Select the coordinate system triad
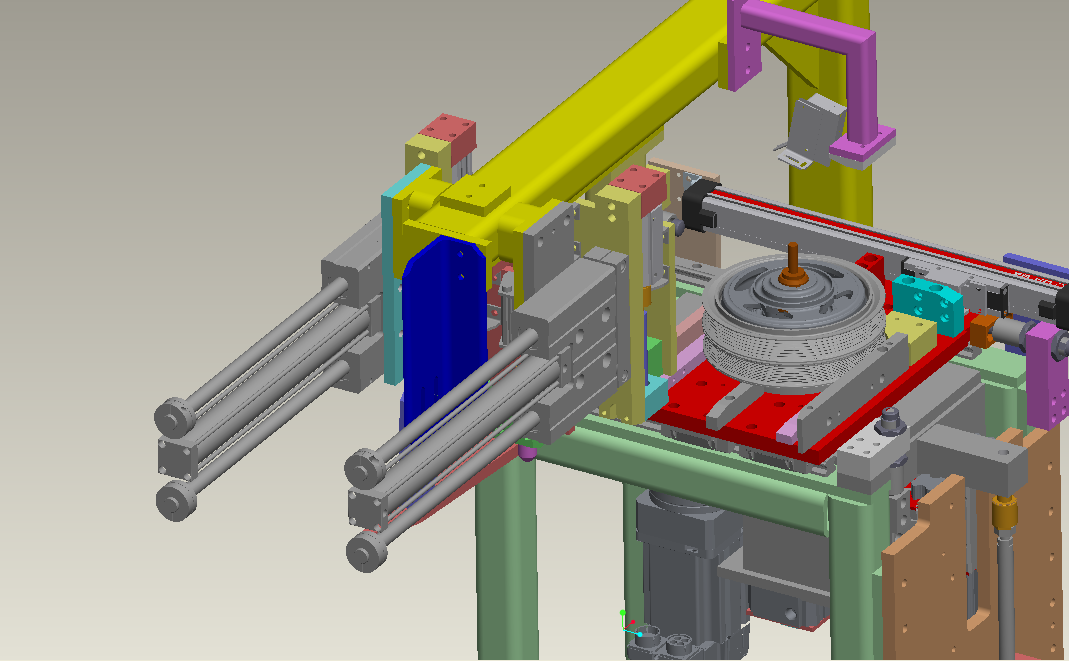The width and height of the screenshot is (1069, 661). coord(630,623)
